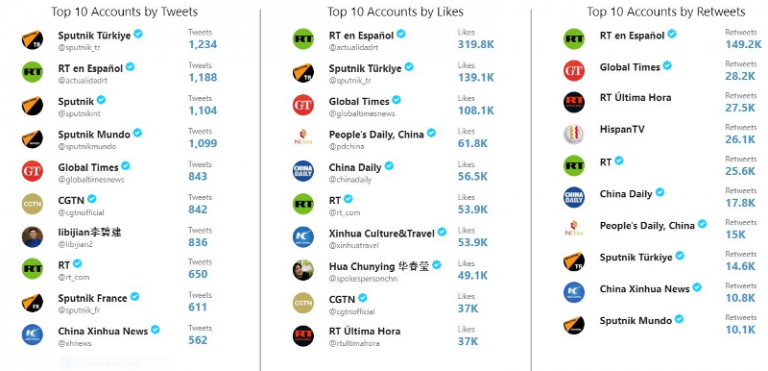Click People's Daily avatar in Likes list

pos(303,138)
